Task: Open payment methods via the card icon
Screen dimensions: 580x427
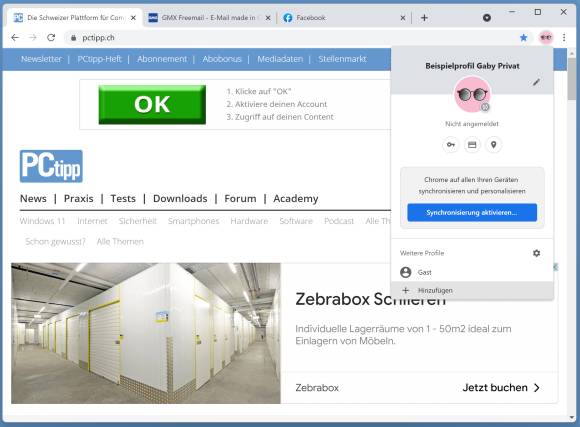Action: tap(472, 145)
